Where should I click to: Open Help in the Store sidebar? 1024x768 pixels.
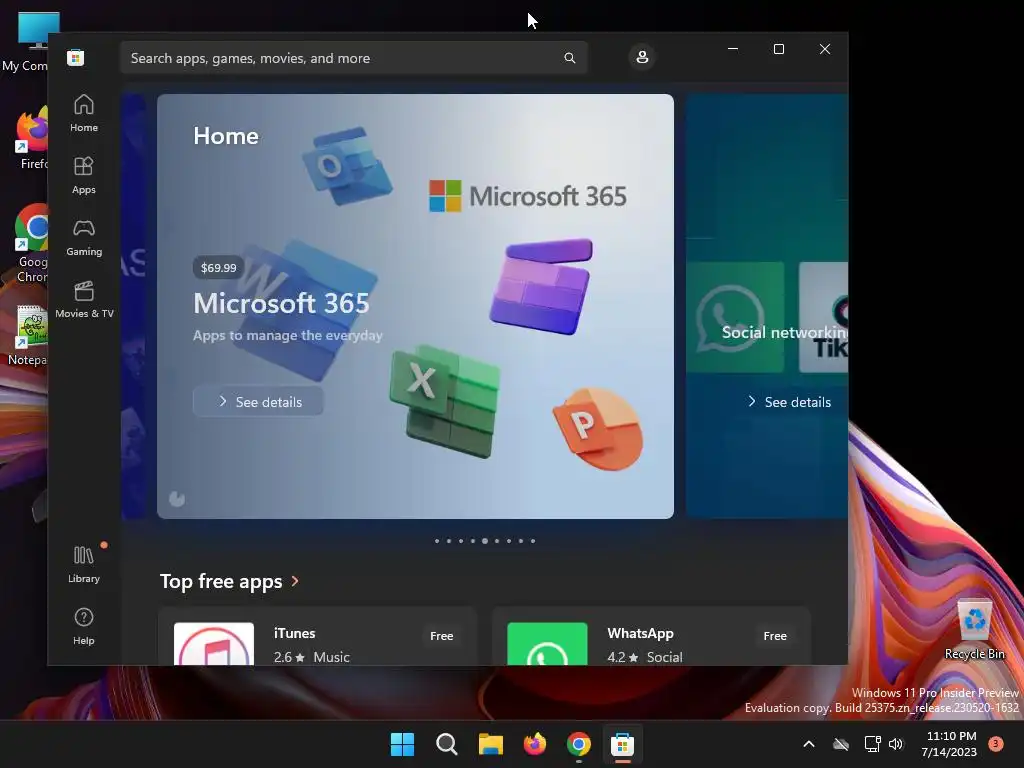[x=84, y=626]
